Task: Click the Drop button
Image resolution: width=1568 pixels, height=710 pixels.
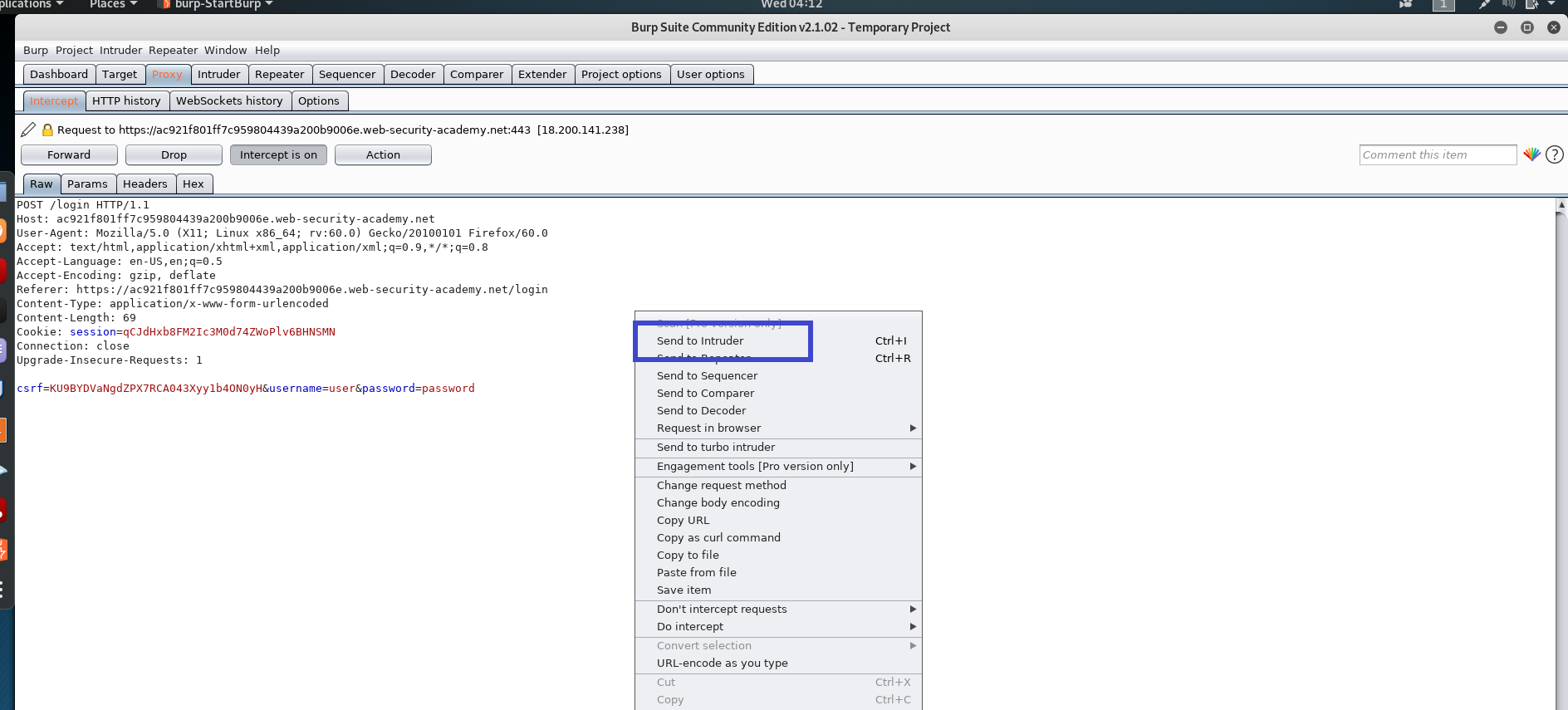Action: (174, 155)
